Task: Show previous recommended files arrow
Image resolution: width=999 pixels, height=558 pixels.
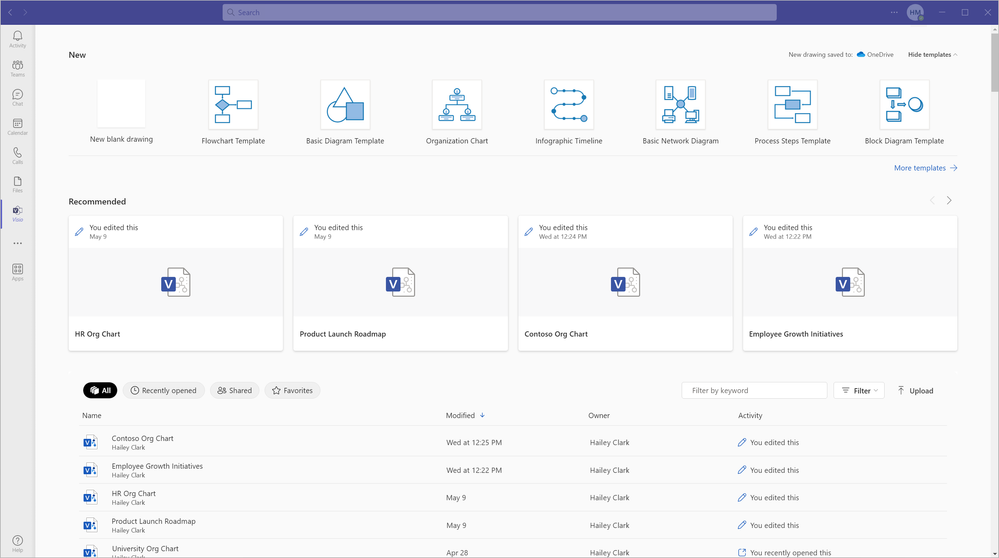Action: coord(932,201)
